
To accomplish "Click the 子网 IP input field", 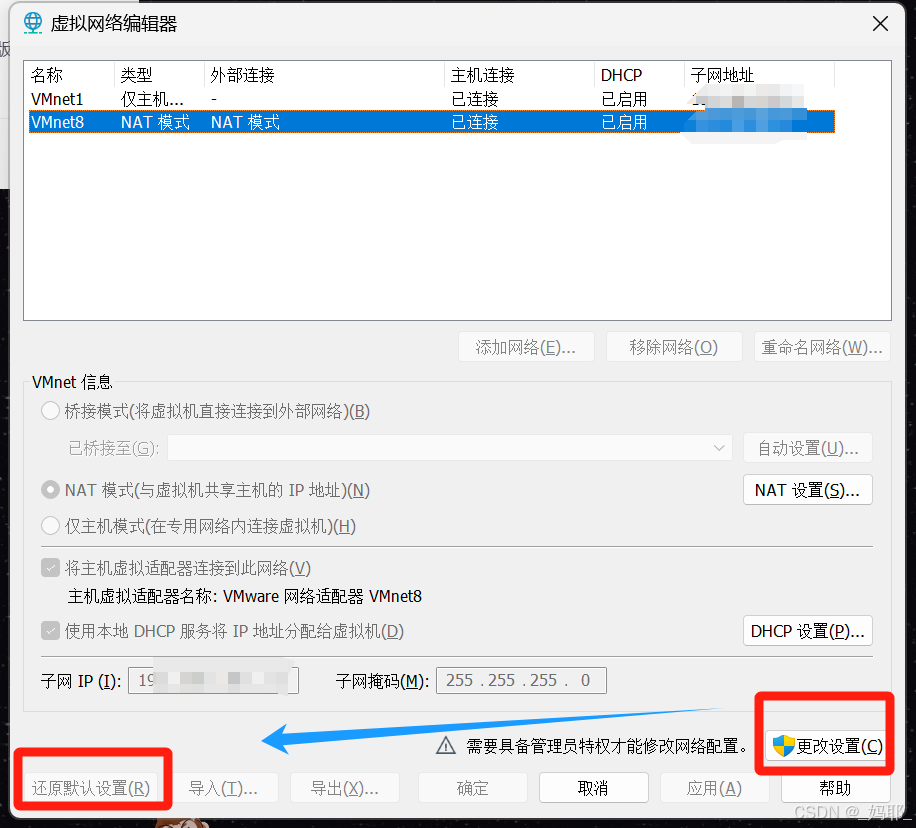I will click(213, 680).
